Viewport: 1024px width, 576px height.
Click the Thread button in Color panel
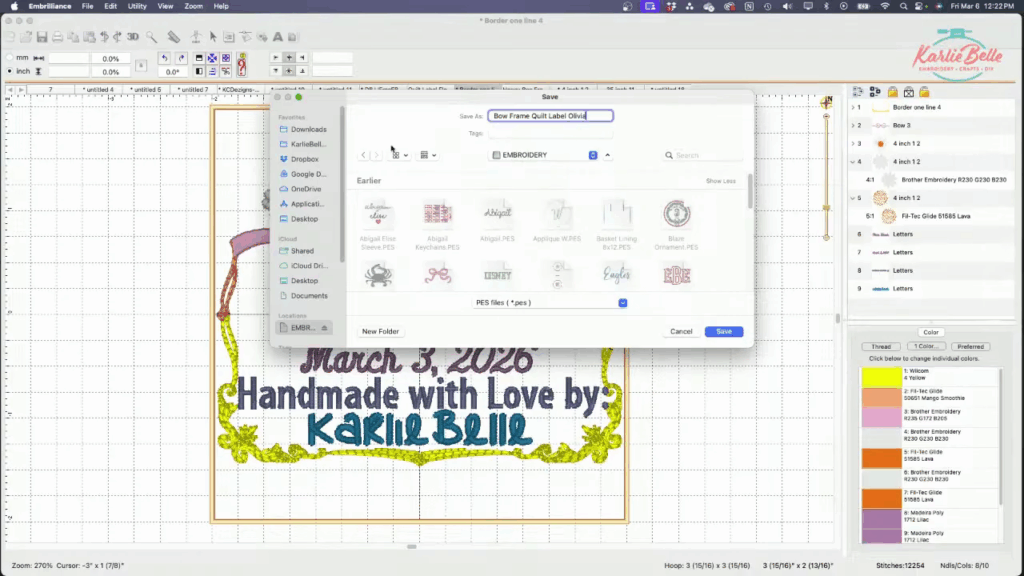tap(880, 347)
